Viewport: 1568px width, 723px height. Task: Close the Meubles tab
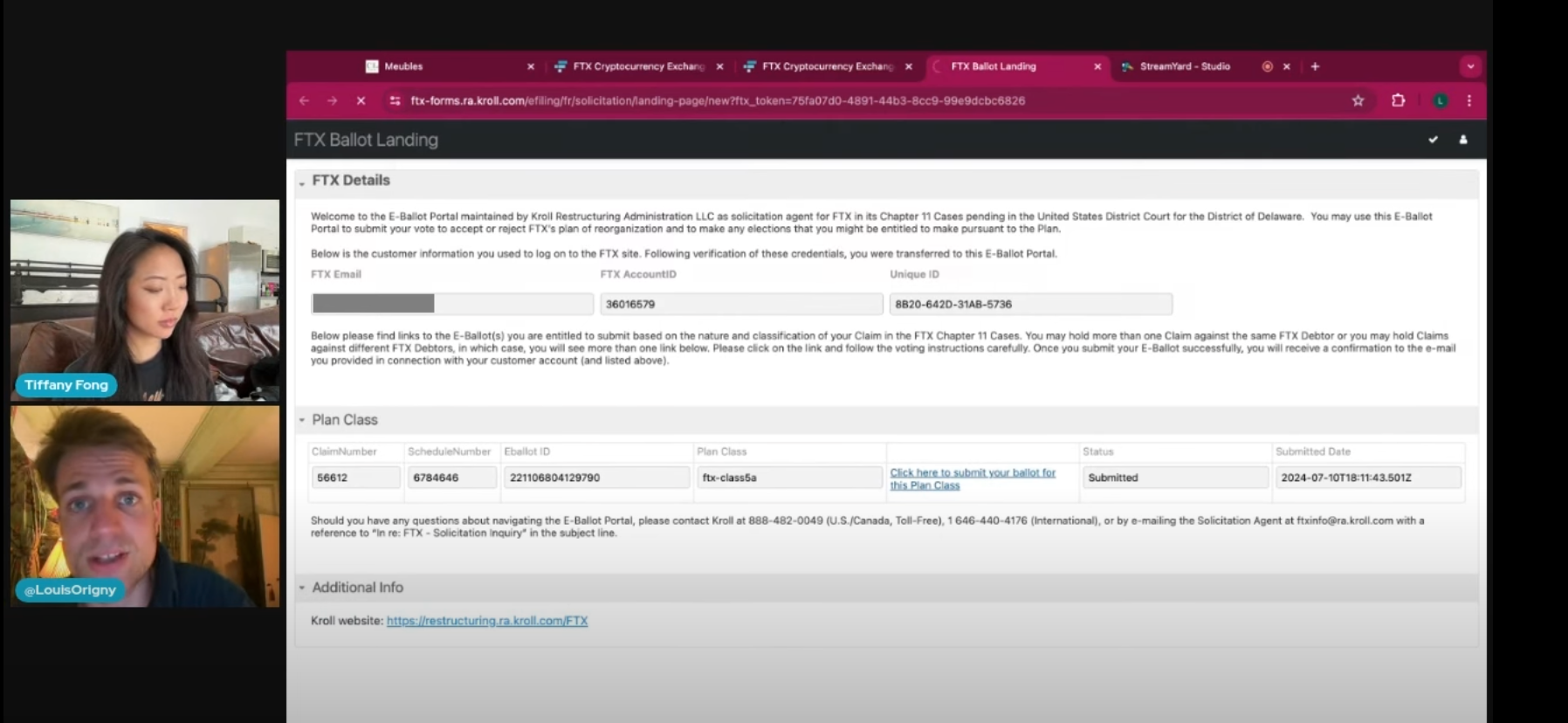pyautogui.click(x=531, y=66)
